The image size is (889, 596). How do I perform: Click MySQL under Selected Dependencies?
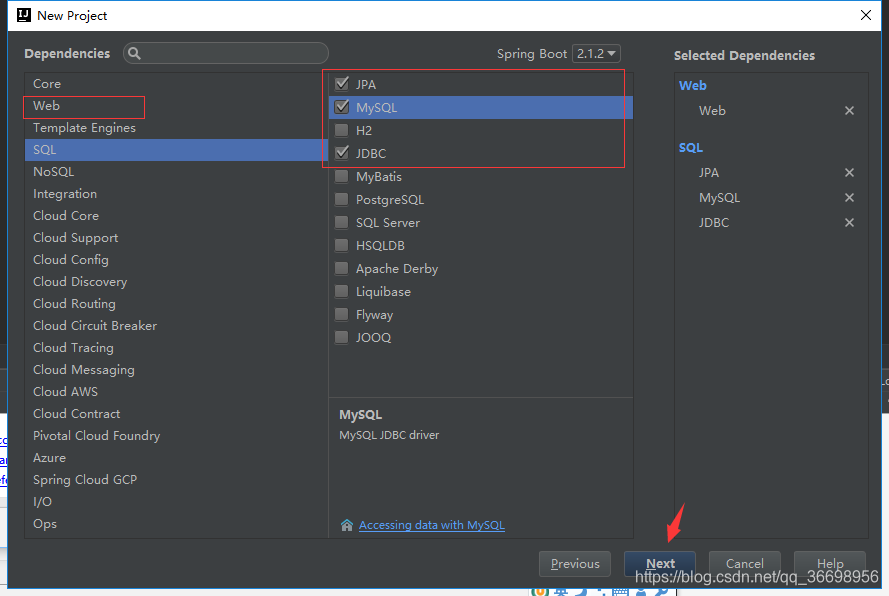(719, 198)
